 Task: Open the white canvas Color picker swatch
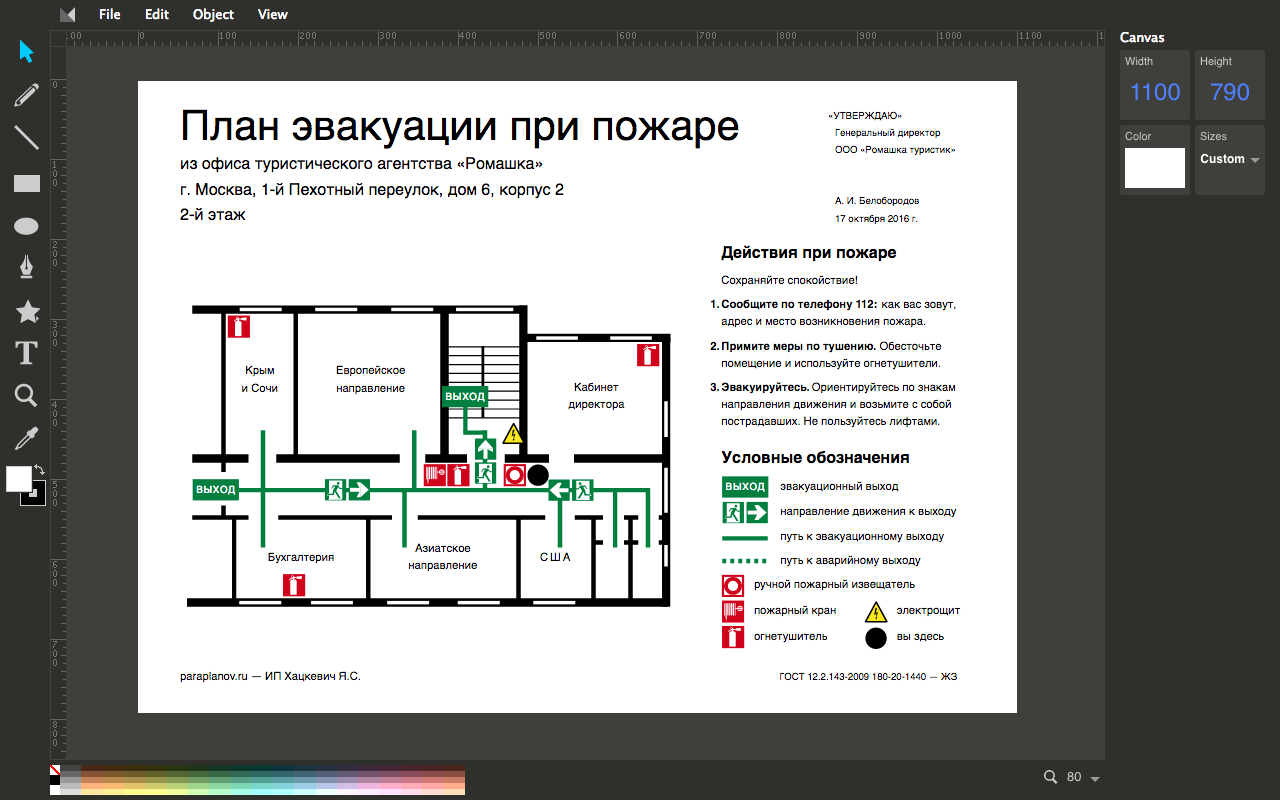(1154, 168)
